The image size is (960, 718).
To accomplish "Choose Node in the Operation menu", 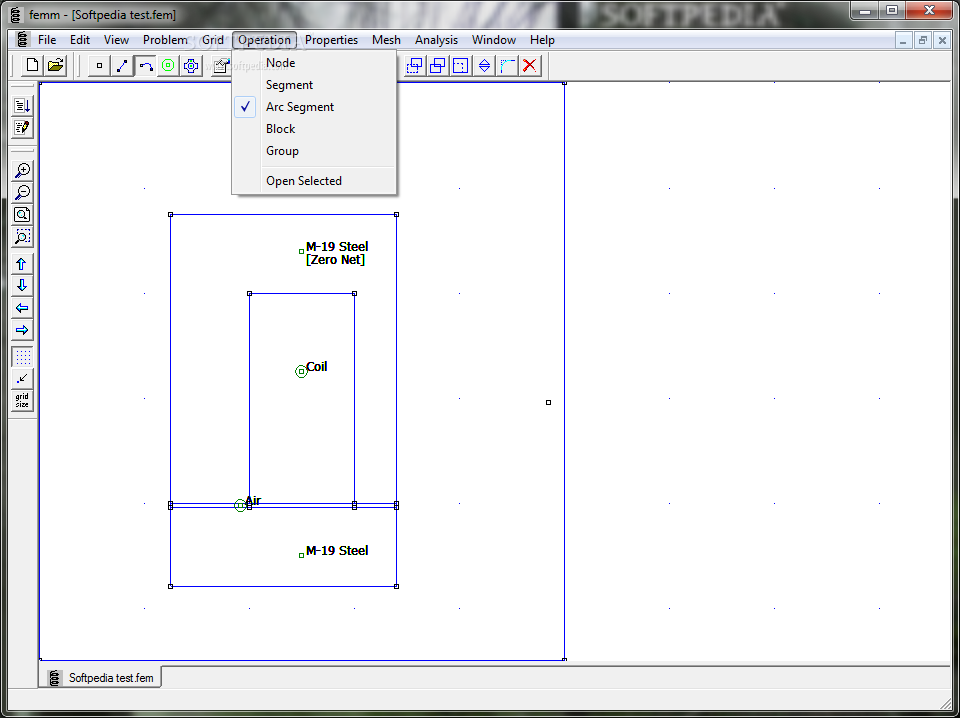I will coord(314,62).
